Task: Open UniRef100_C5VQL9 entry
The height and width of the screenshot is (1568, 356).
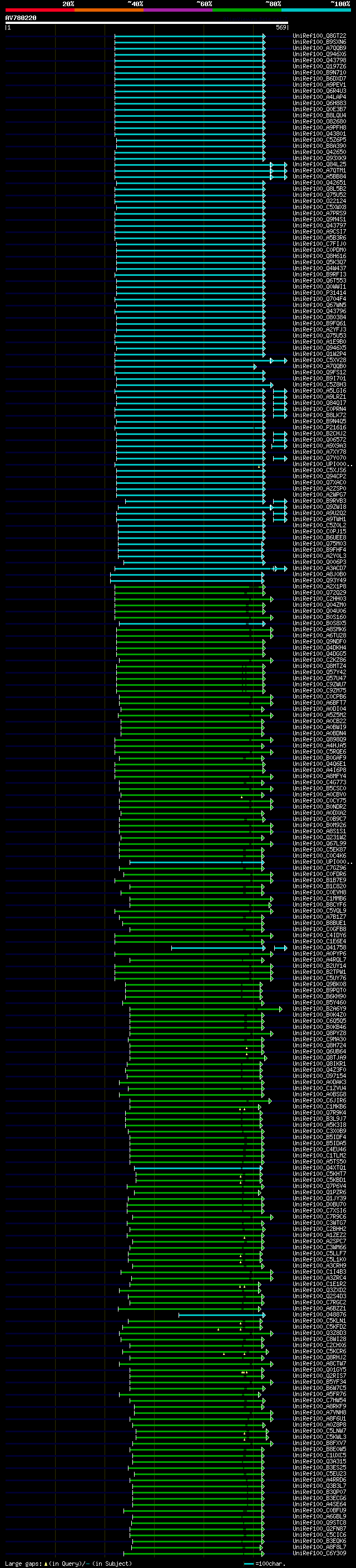Action: pos(319,911)
